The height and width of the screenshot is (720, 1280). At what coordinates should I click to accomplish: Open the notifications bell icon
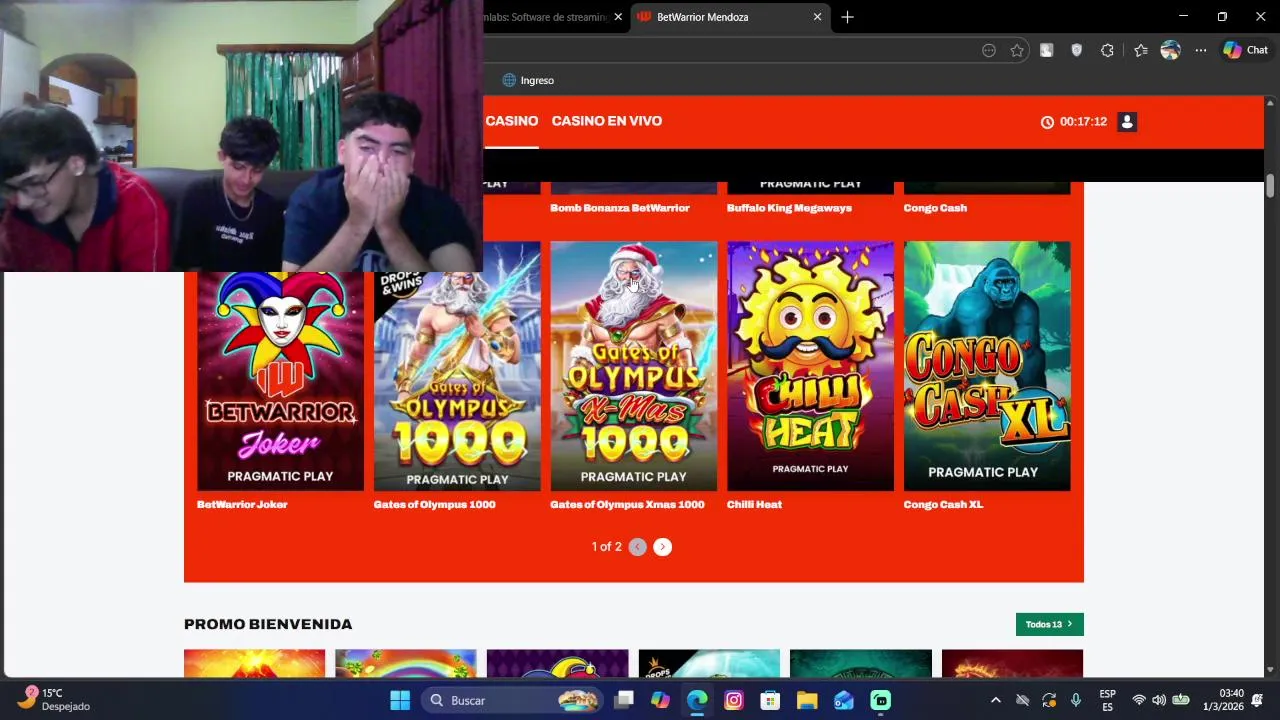1258,701
